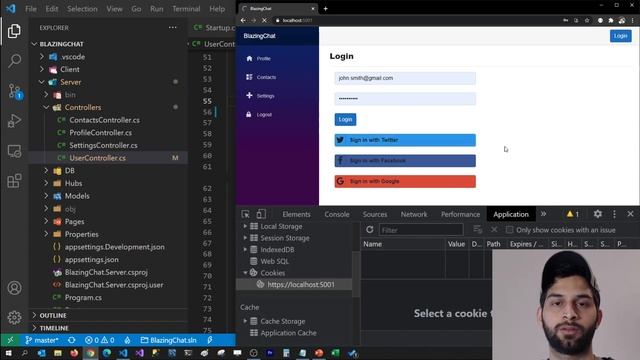Click the browser back arrow
Screen dimensions: 640x360
pos(243,20)
